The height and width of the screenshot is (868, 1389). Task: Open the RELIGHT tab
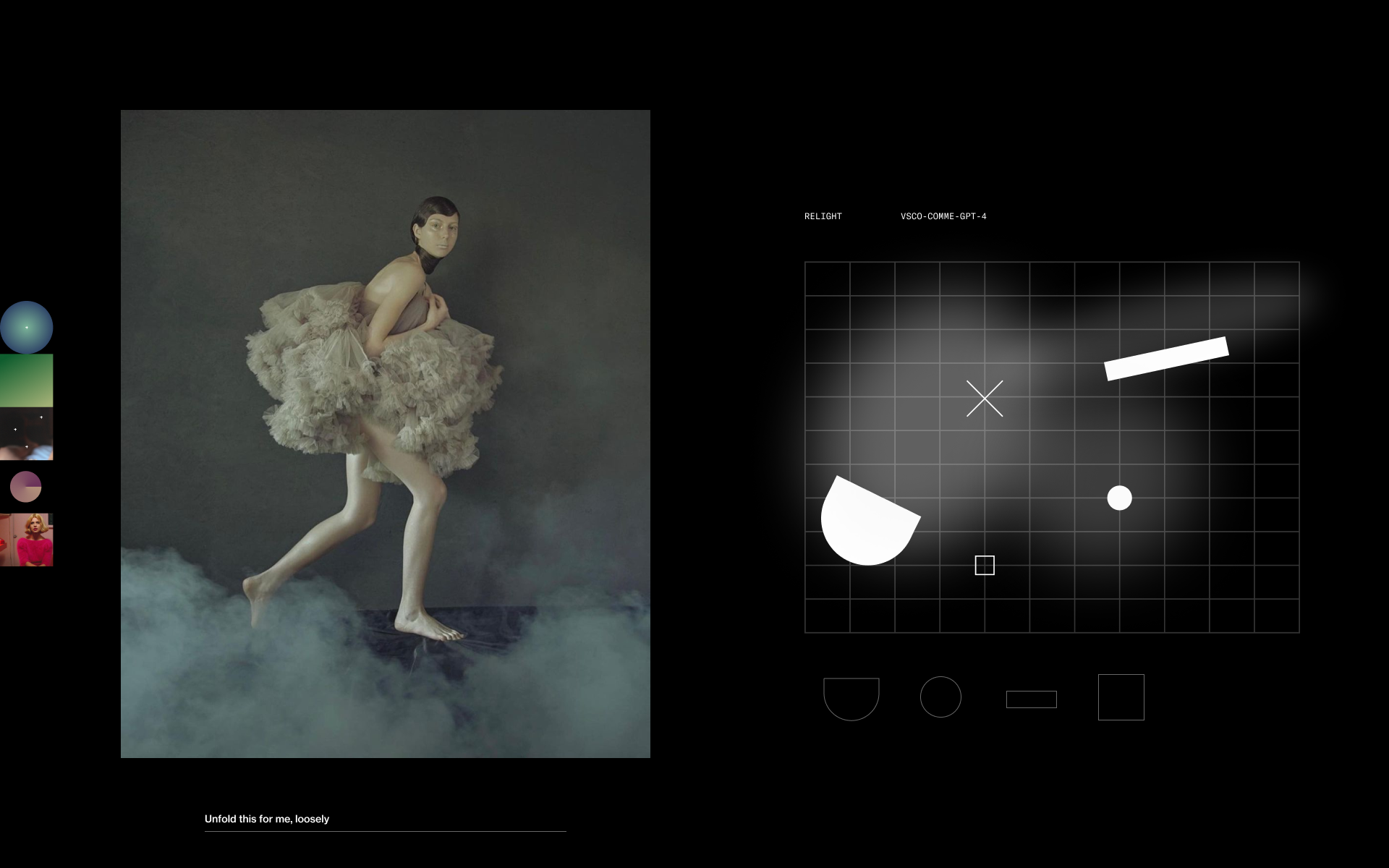pyautogui.click(x=823, y=216)
